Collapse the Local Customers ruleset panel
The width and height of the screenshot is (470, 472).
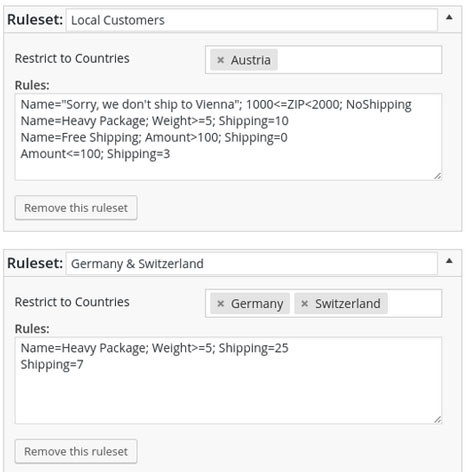point(449,17)
